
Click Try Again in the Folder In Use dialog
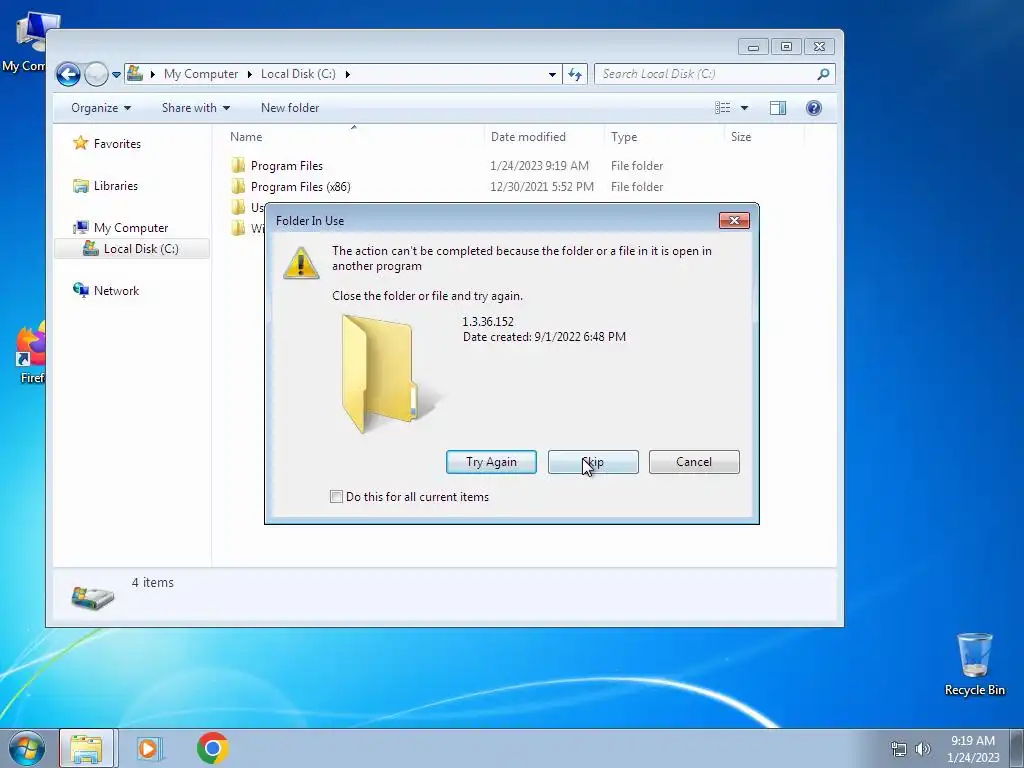[491, 462]
